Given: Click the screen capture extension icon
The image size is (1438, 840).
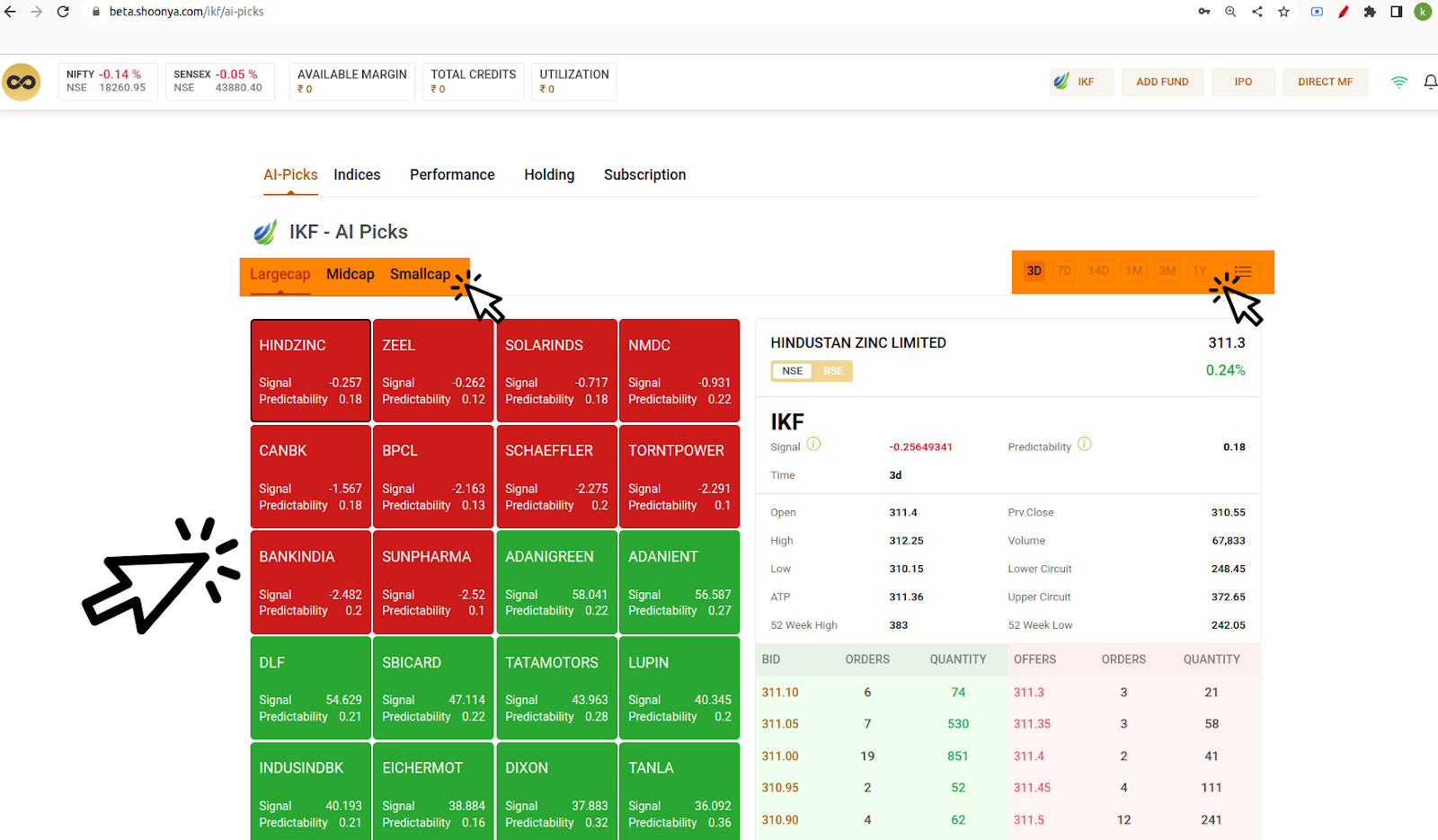Looking at the screenshot, I should point(1317,12).
